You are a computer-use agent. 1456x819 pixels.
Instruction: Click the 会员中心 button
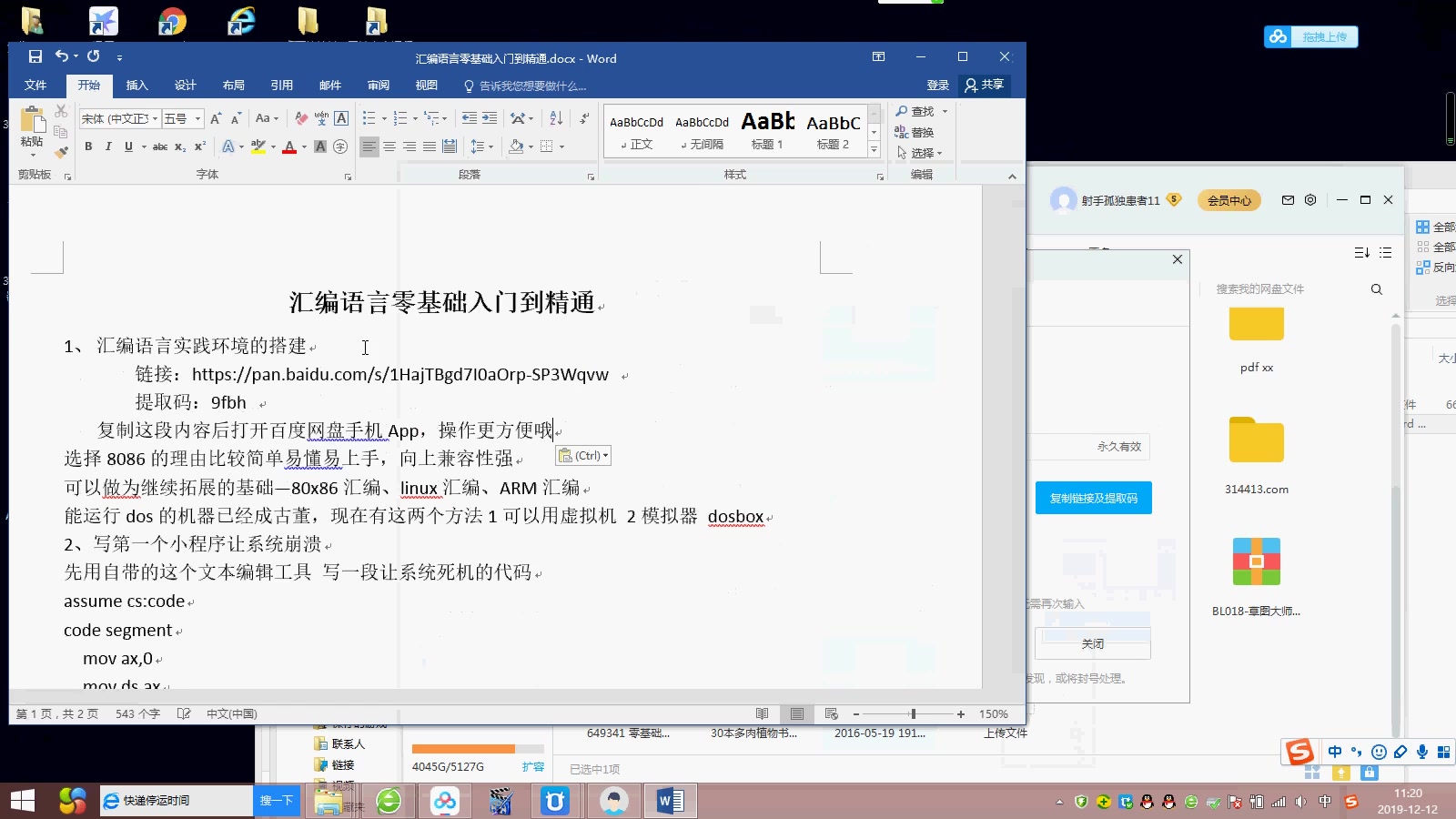pyautogui.click(x=1229, y=200)
